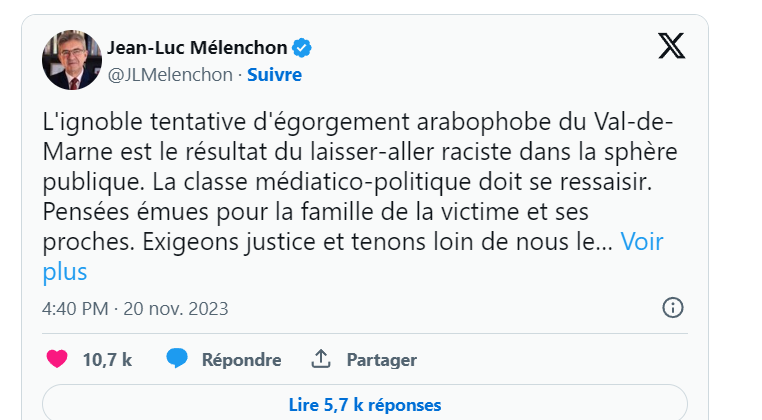Like the tweet with the heart icon

pyautogui.click(x=57, y=359)
